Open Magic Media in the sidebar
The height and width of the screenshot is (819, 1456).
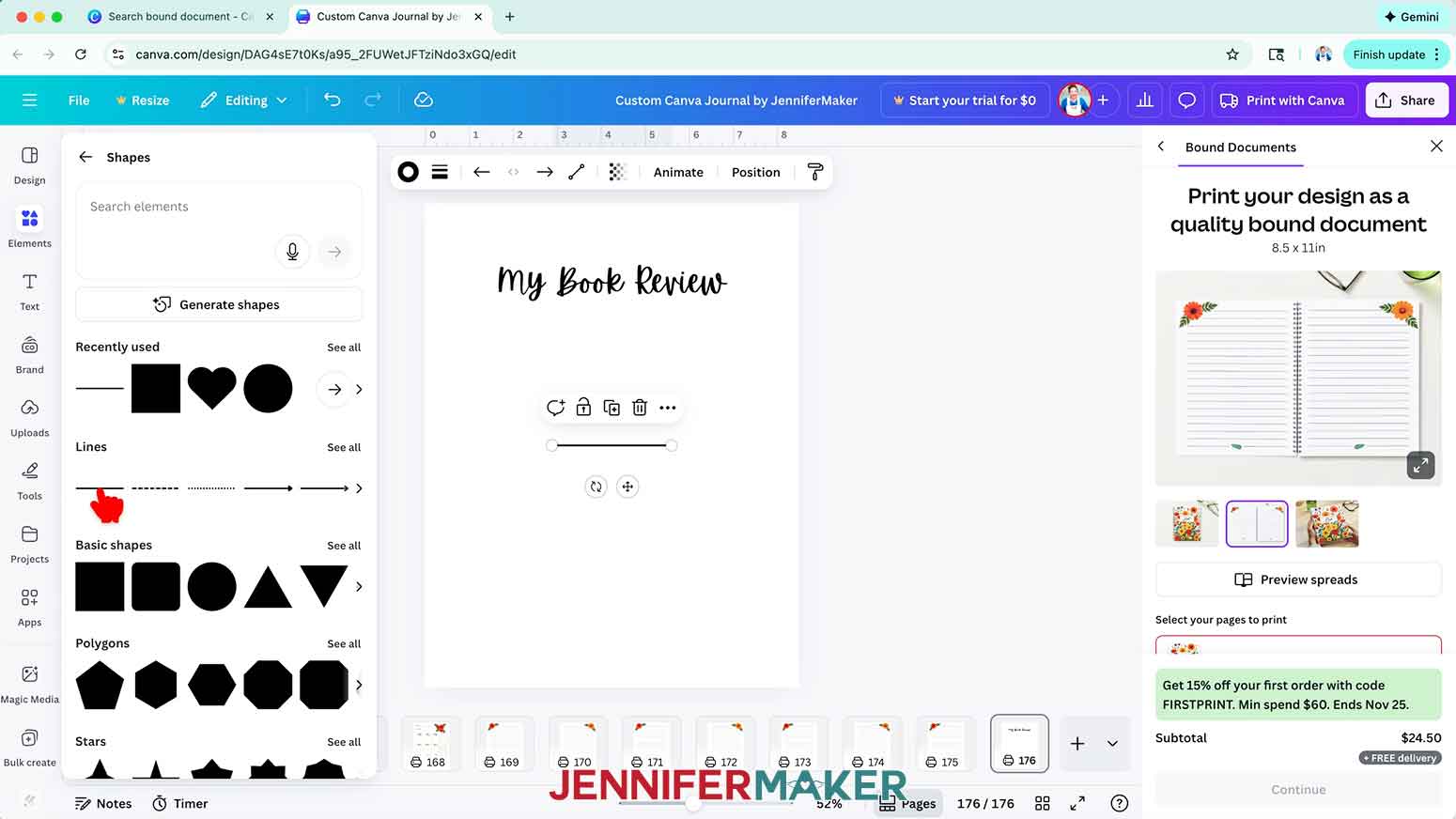coord(29,684)
